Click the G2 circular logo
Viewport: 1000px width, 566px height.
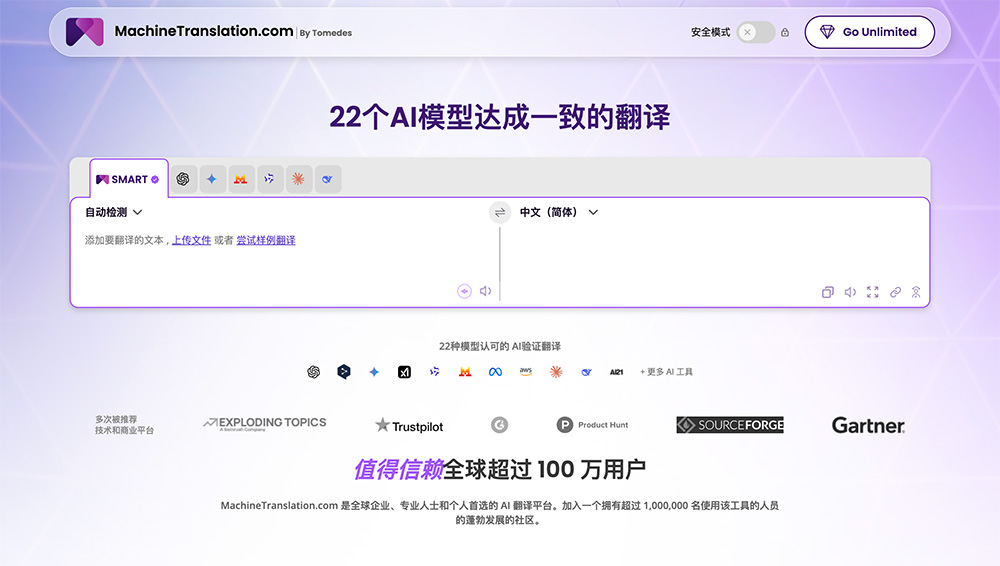coord(499,425)
